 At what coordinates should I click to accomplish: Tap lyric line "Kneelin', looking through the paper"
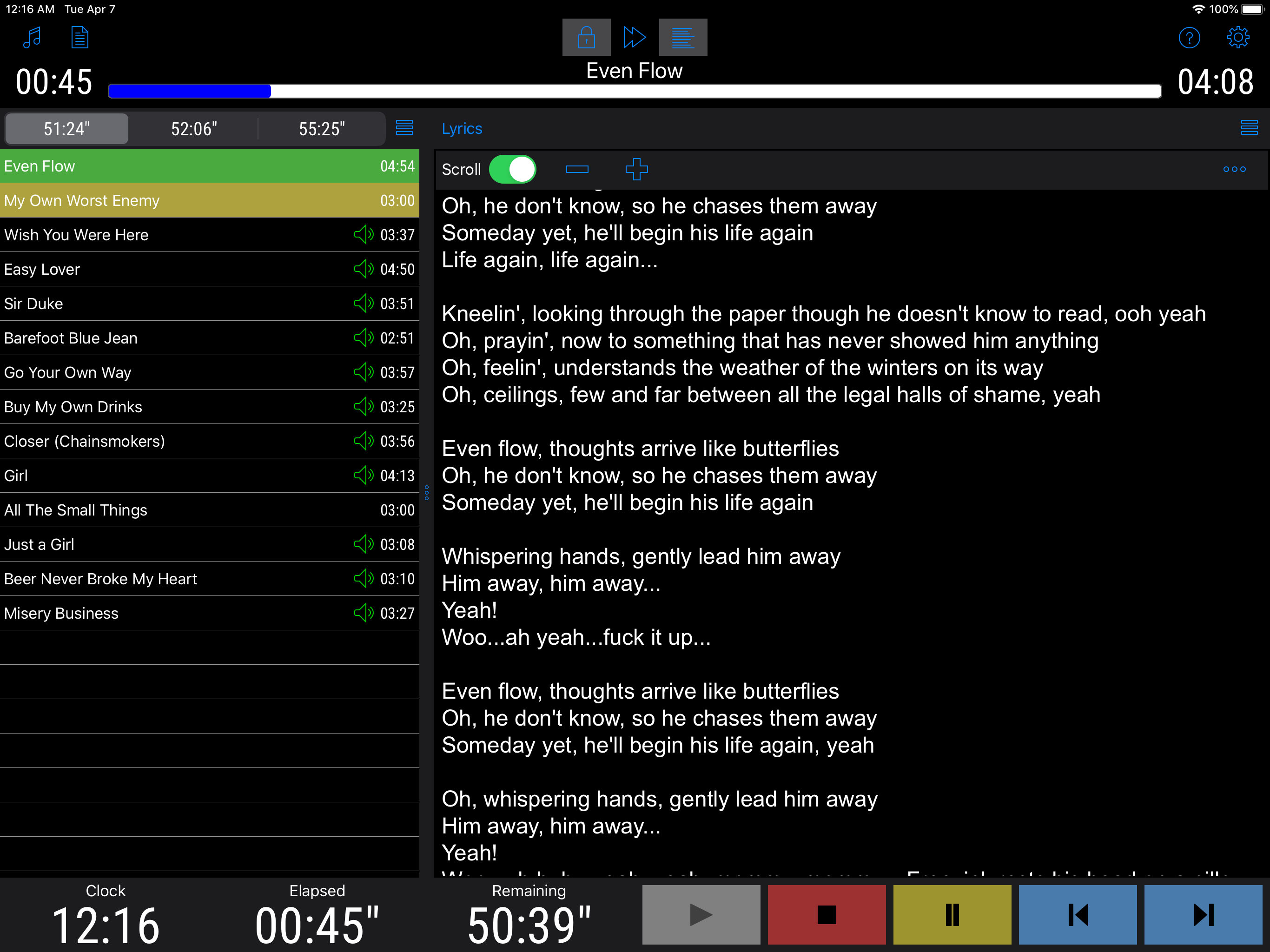click(824, 313)
